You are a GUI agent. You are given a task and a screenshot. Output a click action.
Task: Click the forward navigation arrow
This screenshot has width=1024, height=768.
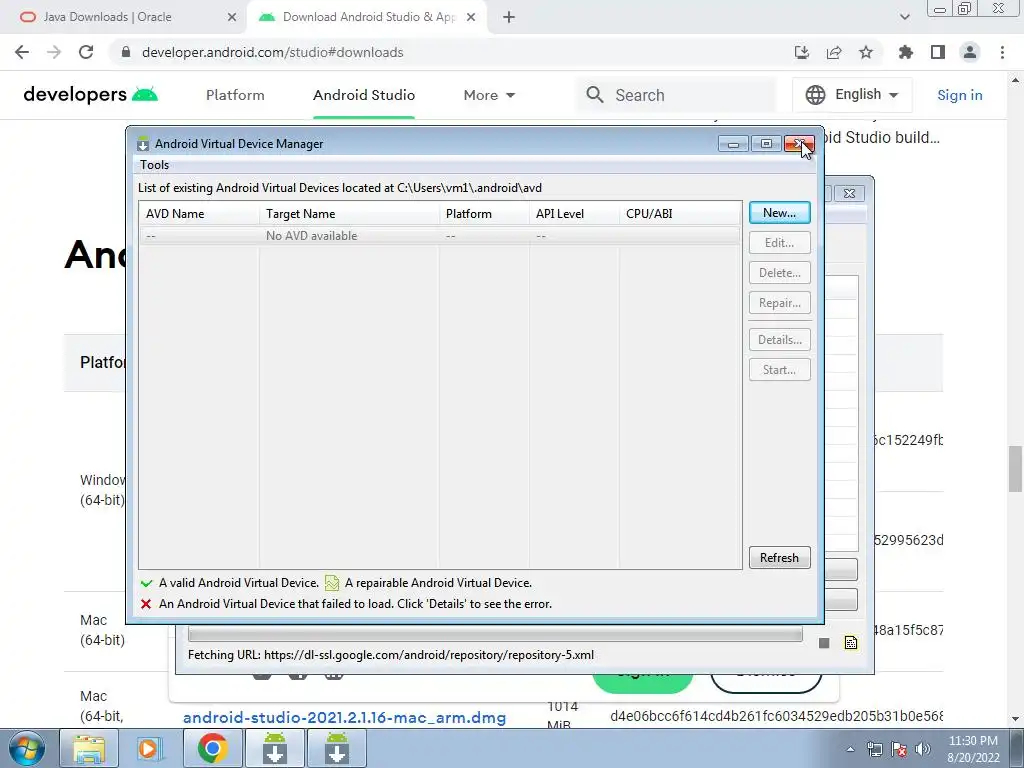(54, 52)
